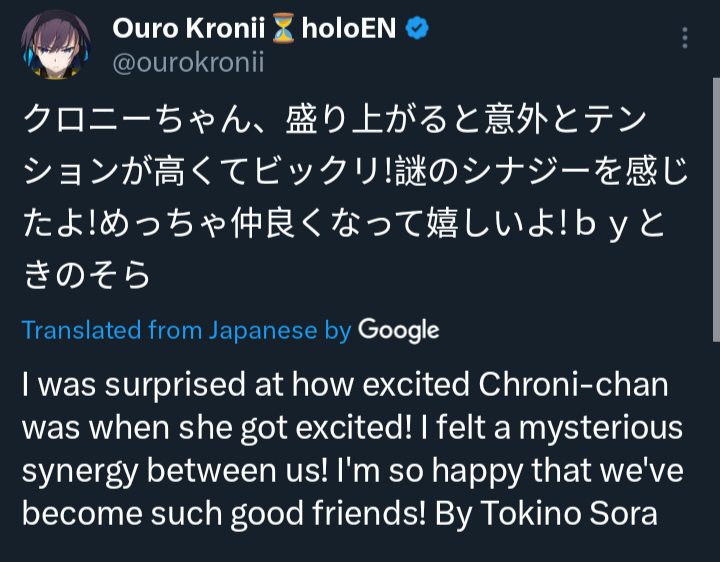Click the holoEN text in the display name
This screenshot has width=720, height=562.
(x=349, y=28)
